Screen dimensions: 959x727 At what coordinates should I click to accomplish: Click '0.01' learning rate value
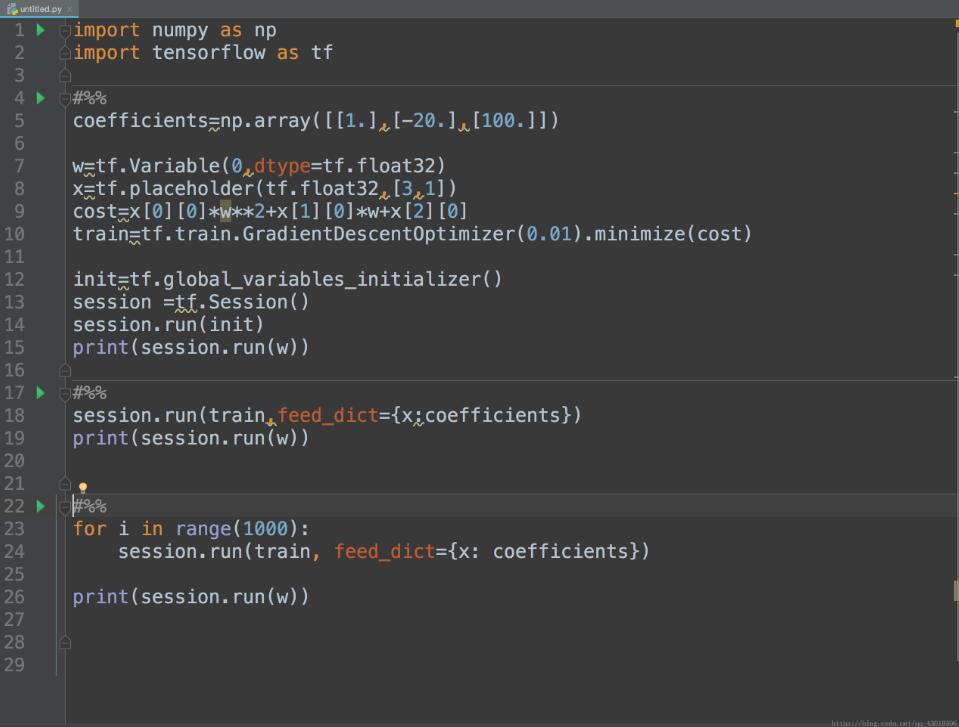(x=549, y=234)
